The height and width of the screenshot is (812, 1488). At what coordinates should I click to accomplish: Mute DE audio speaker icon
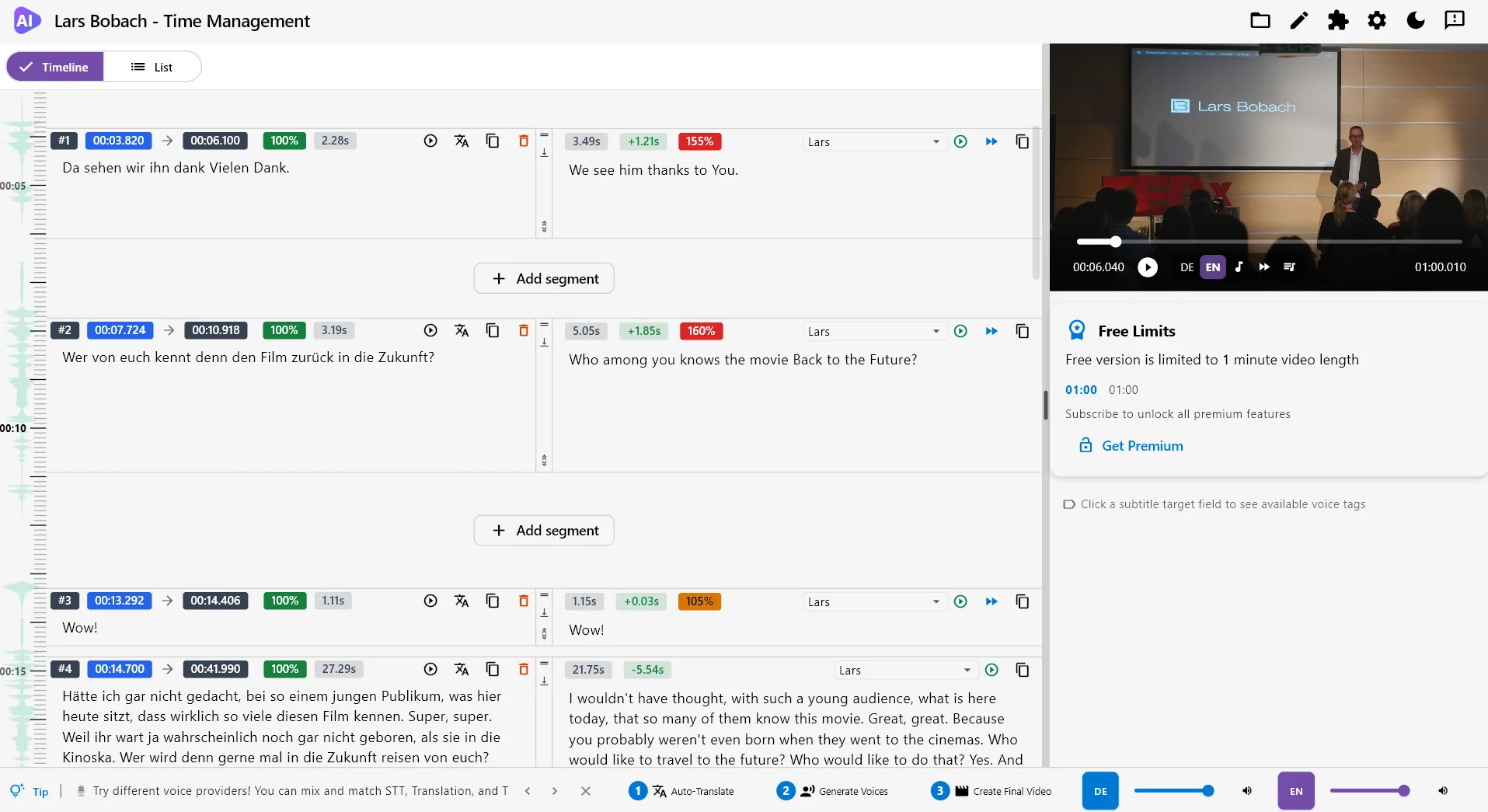coord(1247,791)
